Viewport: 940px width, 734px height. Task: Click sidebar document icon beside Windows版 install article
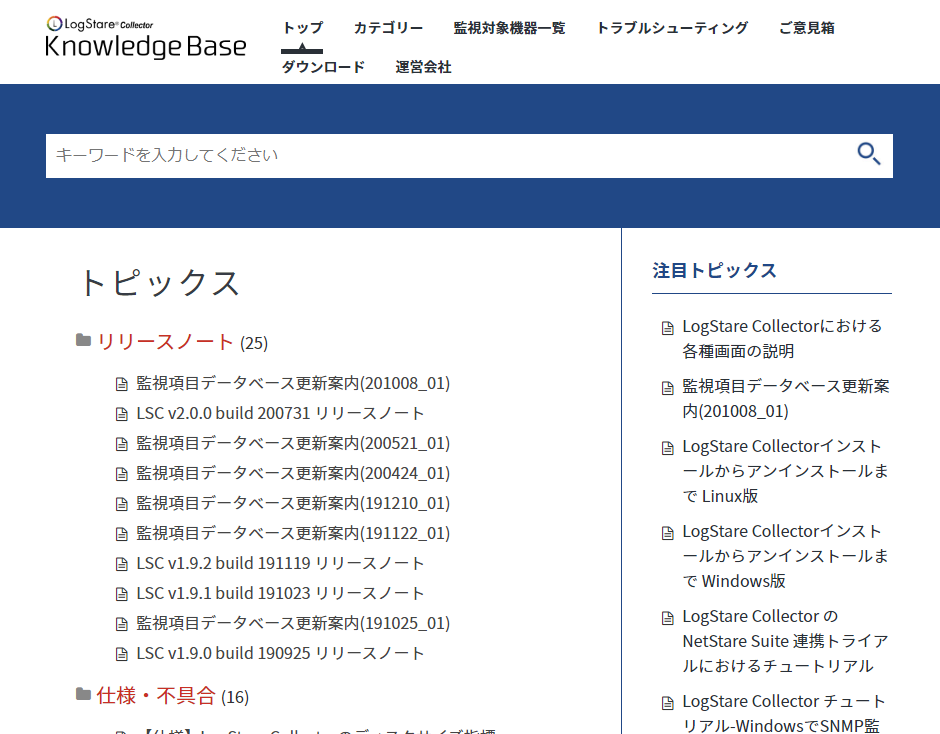click(668, 533)
